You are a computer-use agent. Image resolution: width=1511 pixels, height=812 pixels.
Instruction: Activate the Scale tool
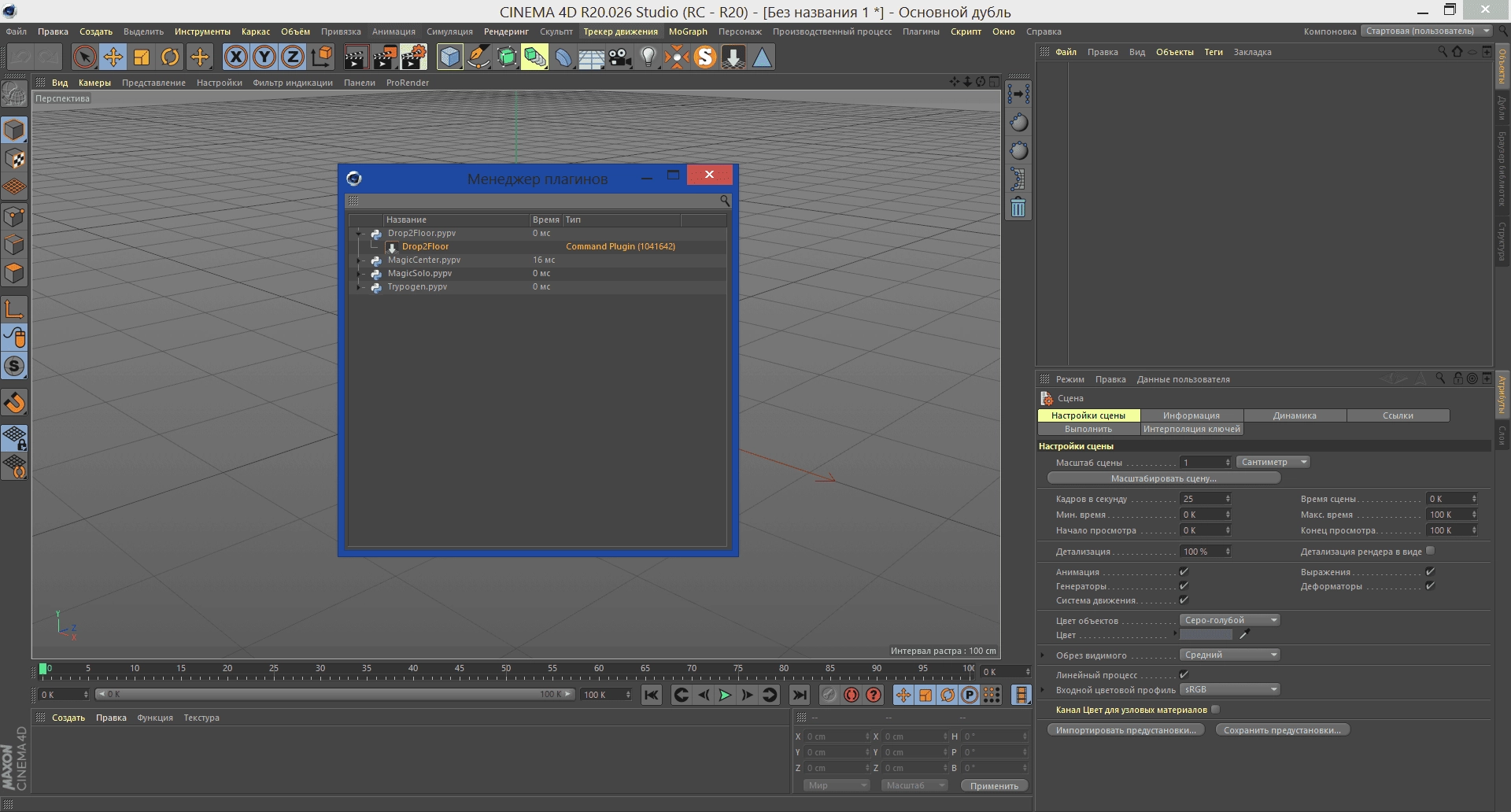coord(142,57)
